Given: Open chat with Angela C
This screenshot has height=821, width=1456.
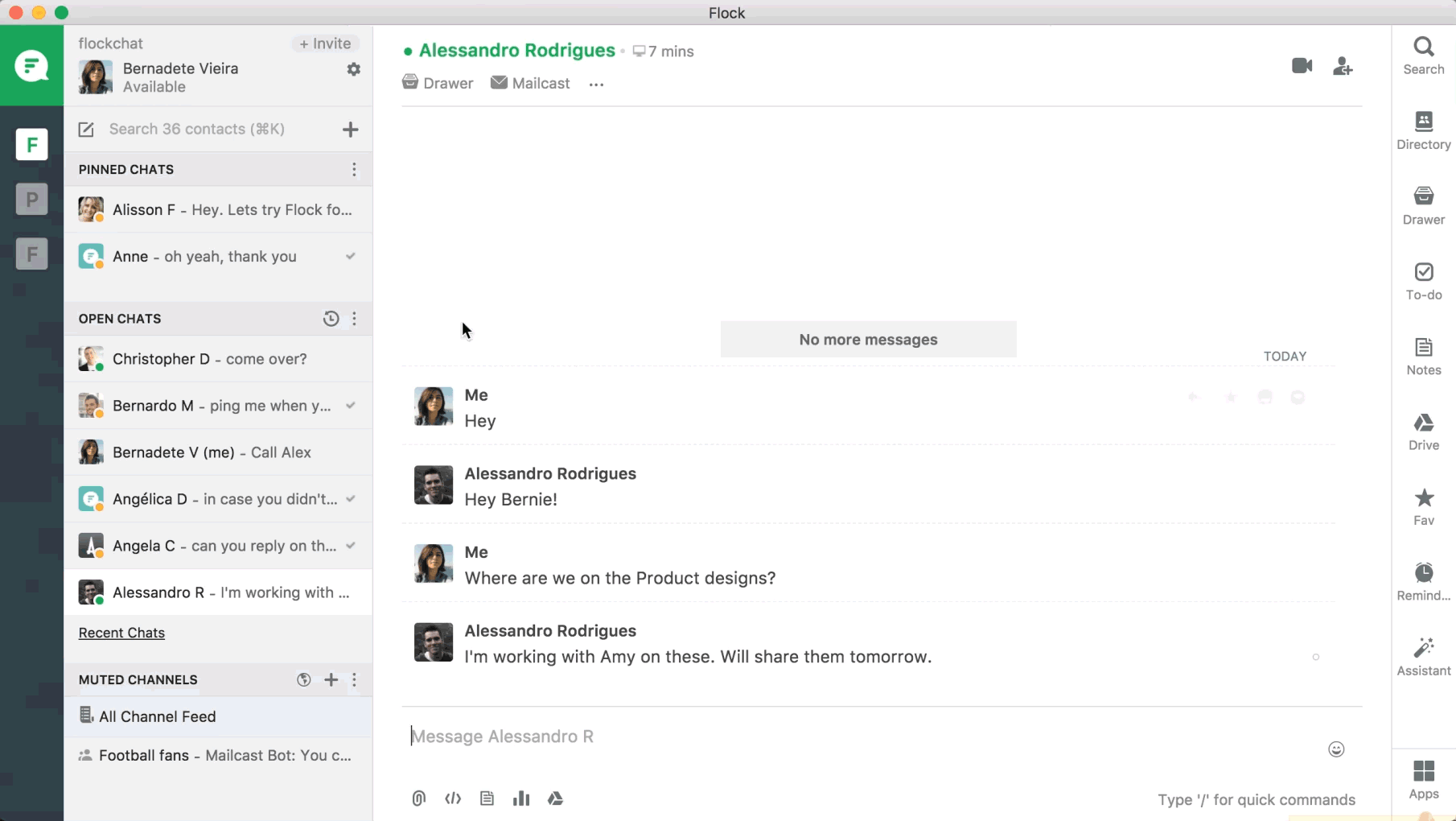Looking at the screenshot, I should (x=218, y=546).
